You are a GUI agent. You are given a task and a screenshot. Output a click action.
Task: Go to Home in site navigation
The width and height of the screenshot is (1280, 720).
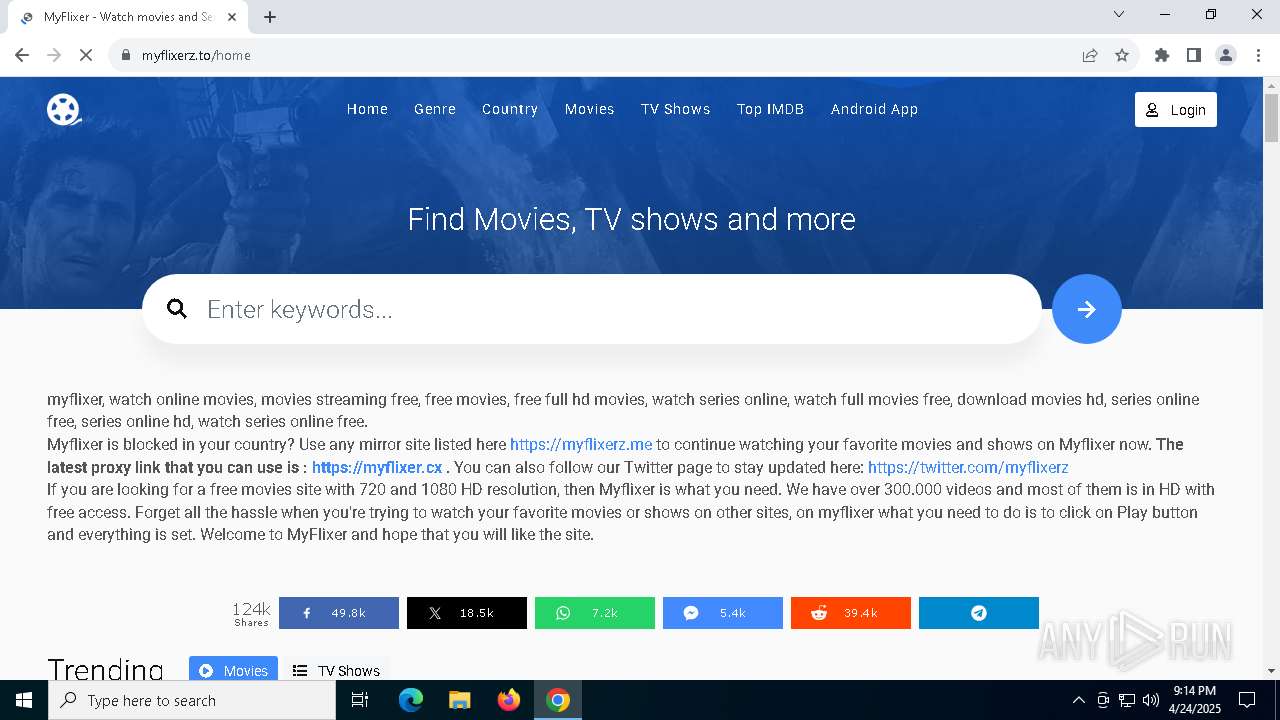pyautogui.click(x=367, y=109)
